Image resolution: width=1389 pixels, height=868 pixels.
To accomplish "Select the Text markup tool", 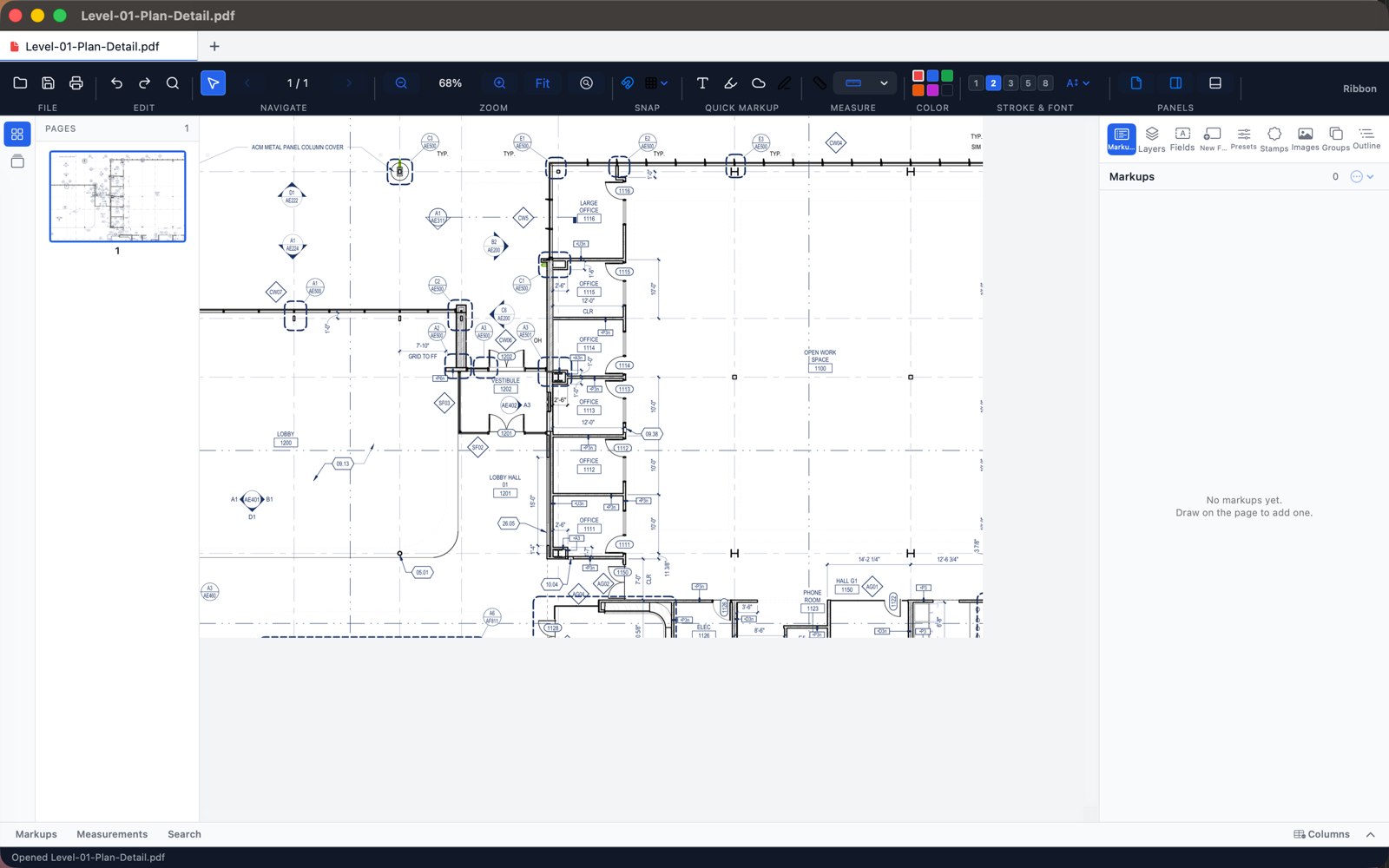I will coord(702,83).
